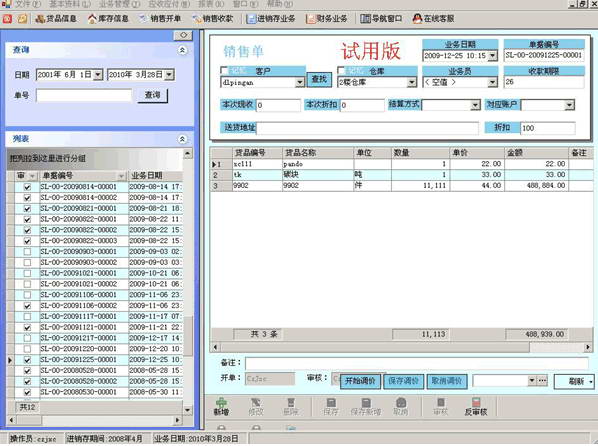Click the 取消调价 button
Screen dimensions: 598x446
[x=447, y=381]
